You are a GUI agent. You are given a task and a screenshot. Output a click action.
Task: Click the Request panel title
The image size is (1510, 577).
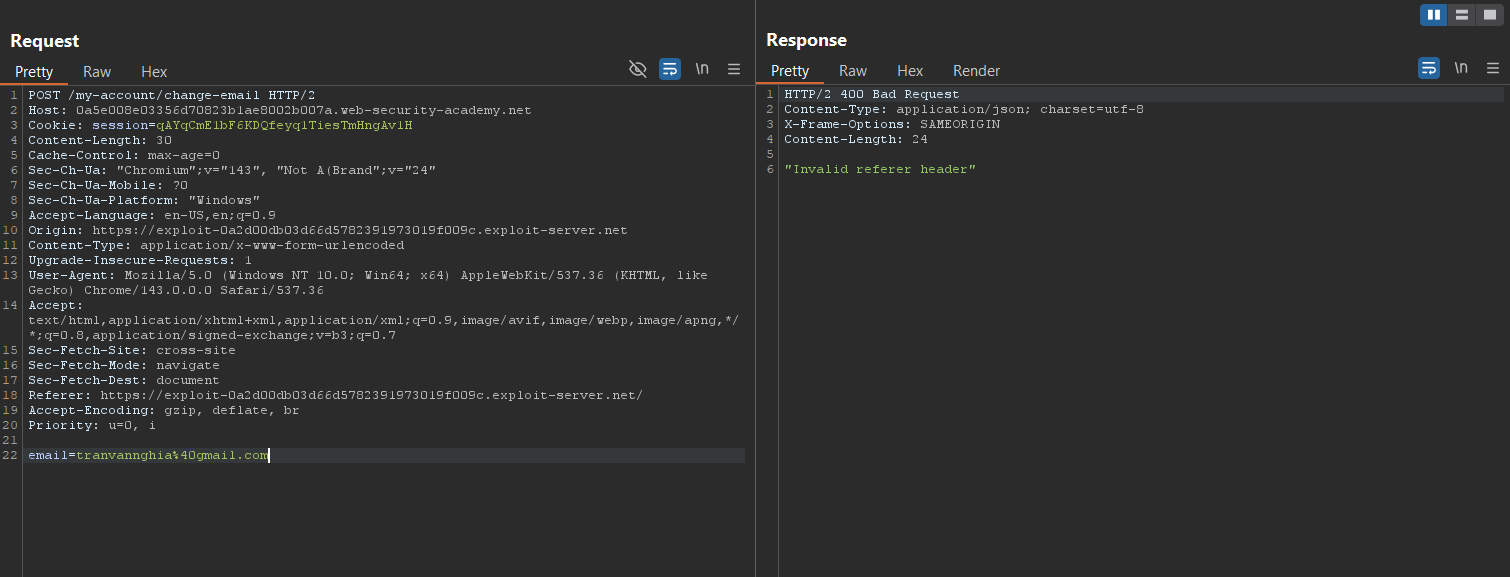[x=45, y=41]
